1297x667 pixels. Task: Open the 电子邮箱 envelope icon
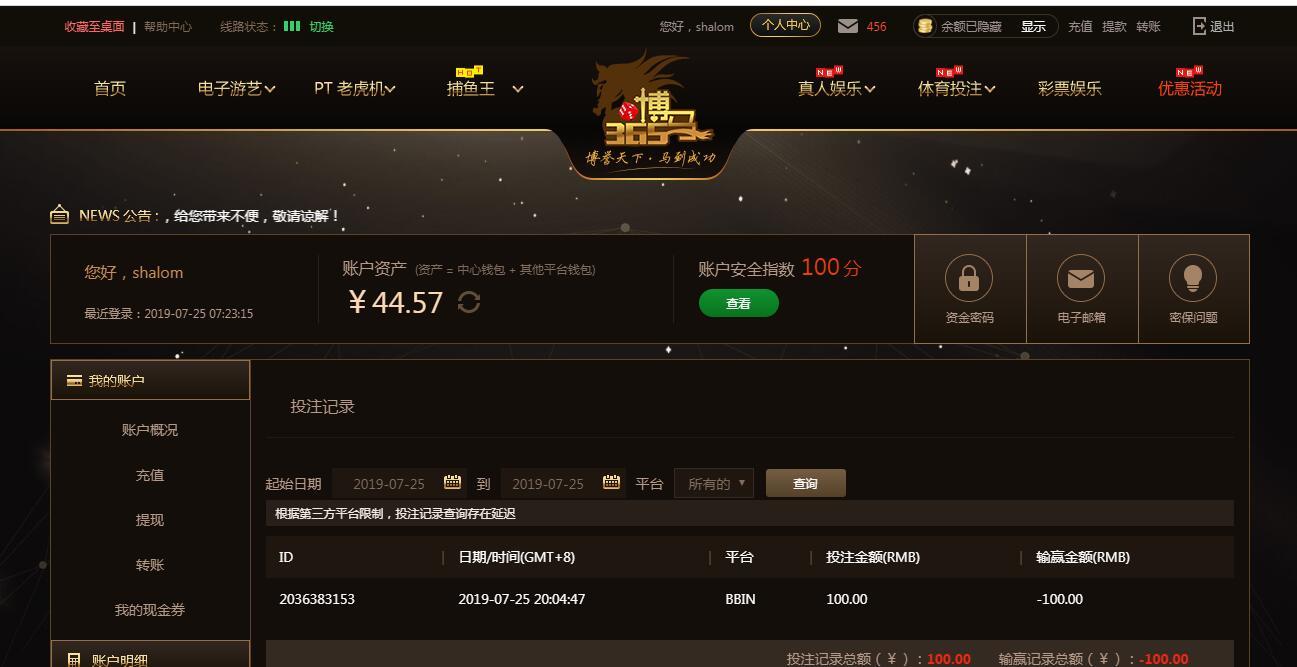click(1081, 279)
